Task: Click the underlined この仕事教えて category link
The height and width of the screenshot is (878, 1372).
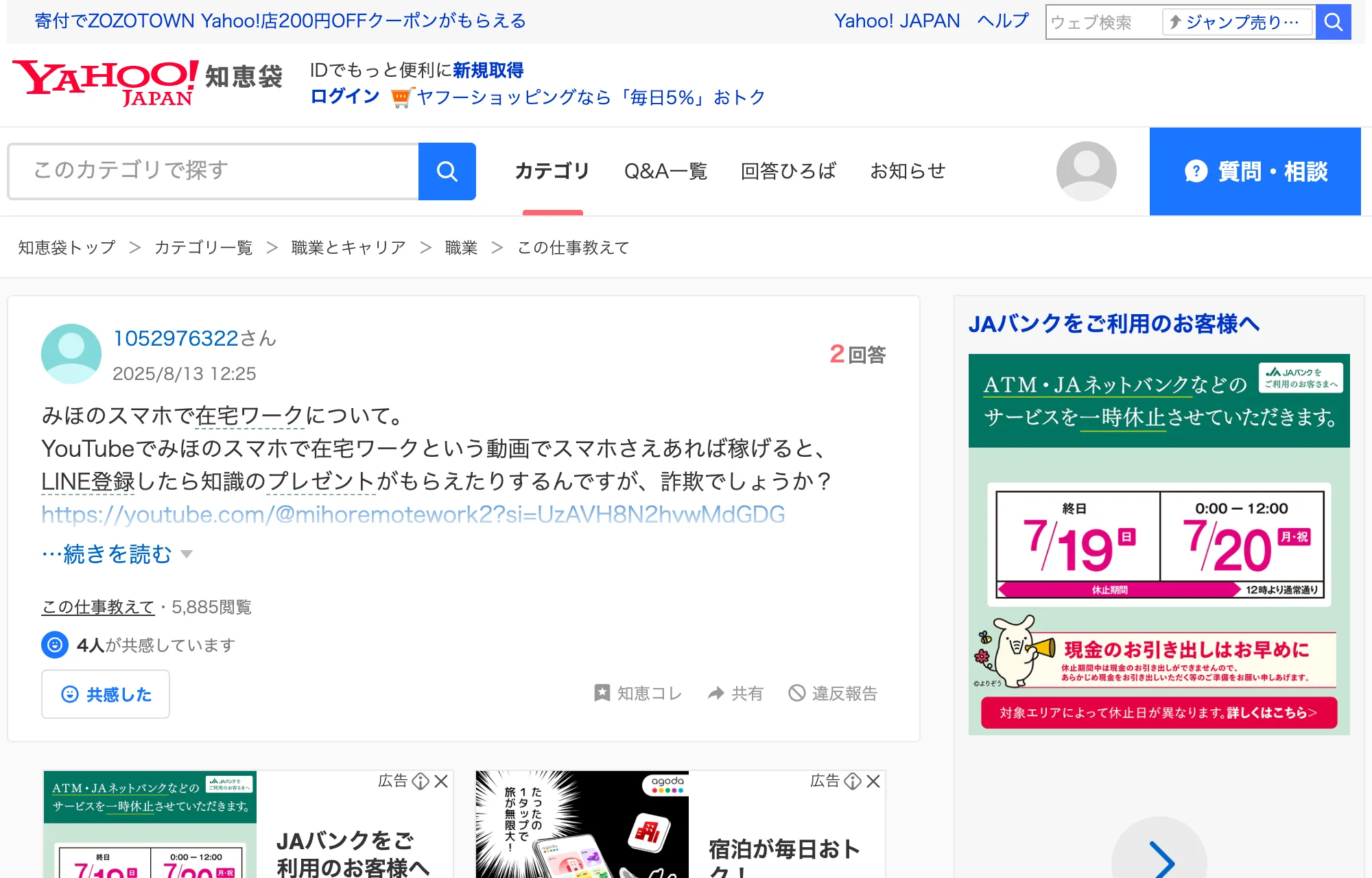Action: 98,607
